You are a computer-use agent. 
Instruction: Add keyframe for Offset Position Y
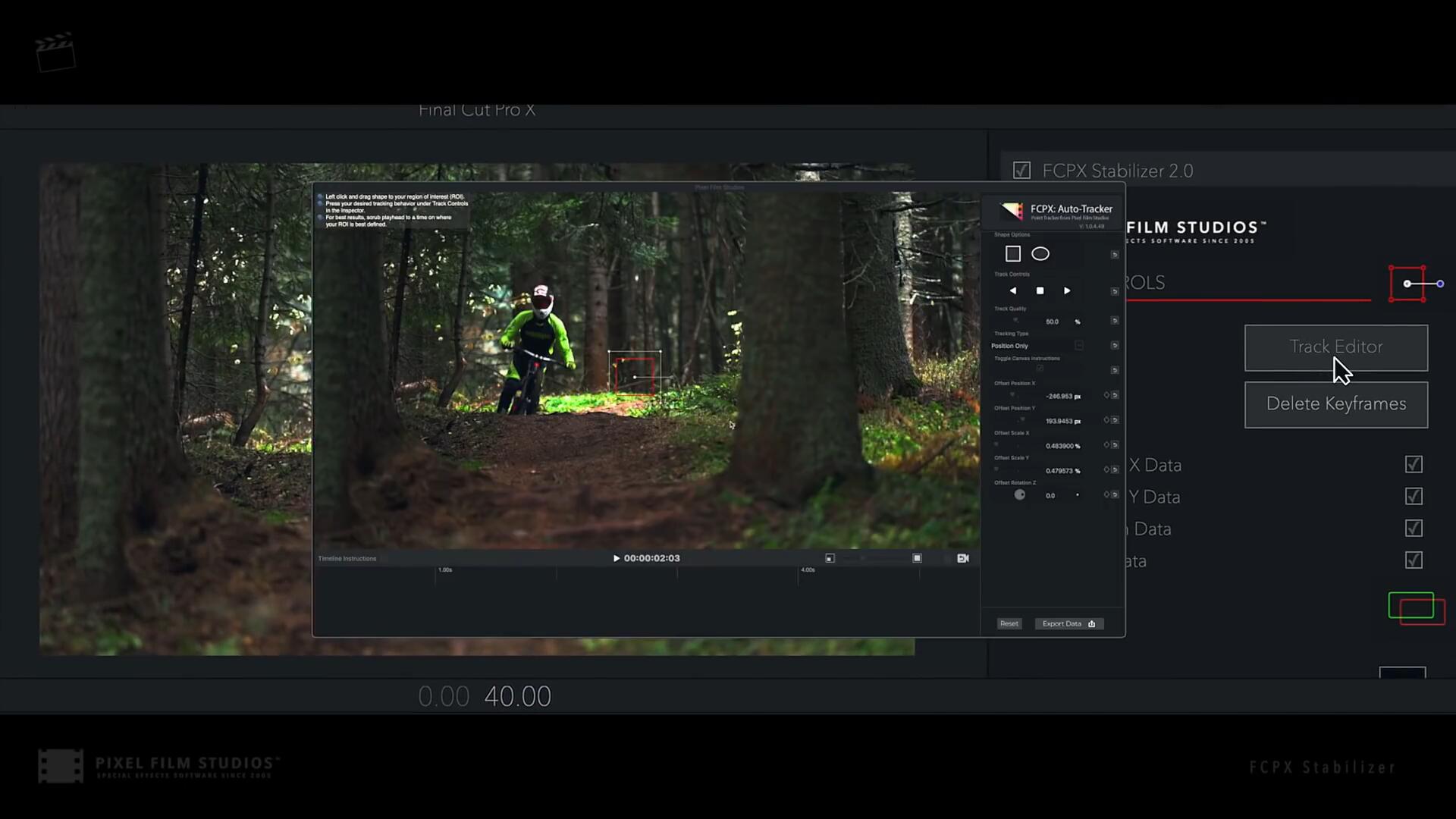pos(1106,420)
